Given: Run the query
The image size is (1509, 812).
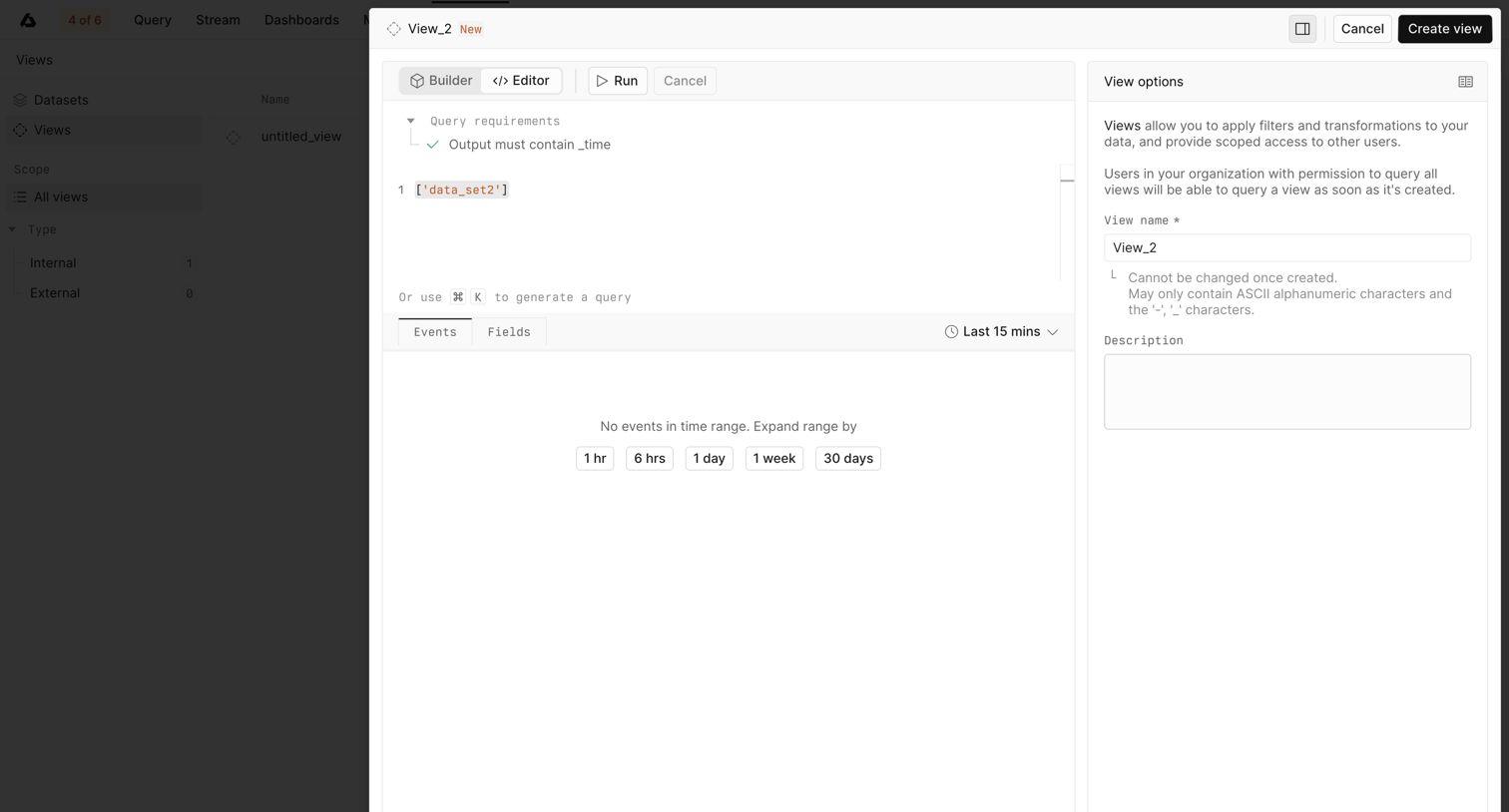Looking at the screenshot, I should [x=618, y=81].
